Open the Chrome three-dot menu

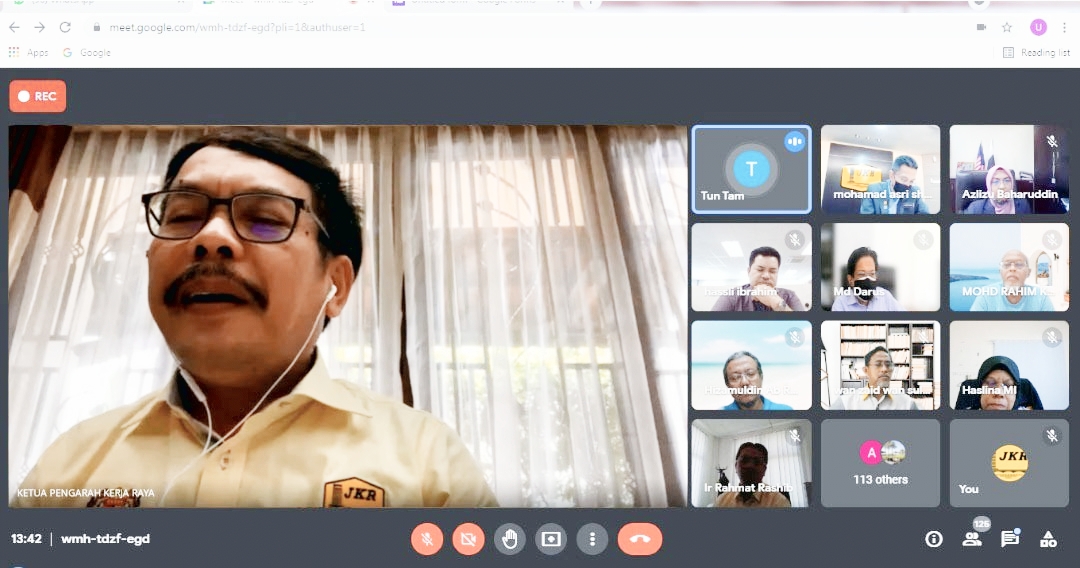[x=1064, y=28]
